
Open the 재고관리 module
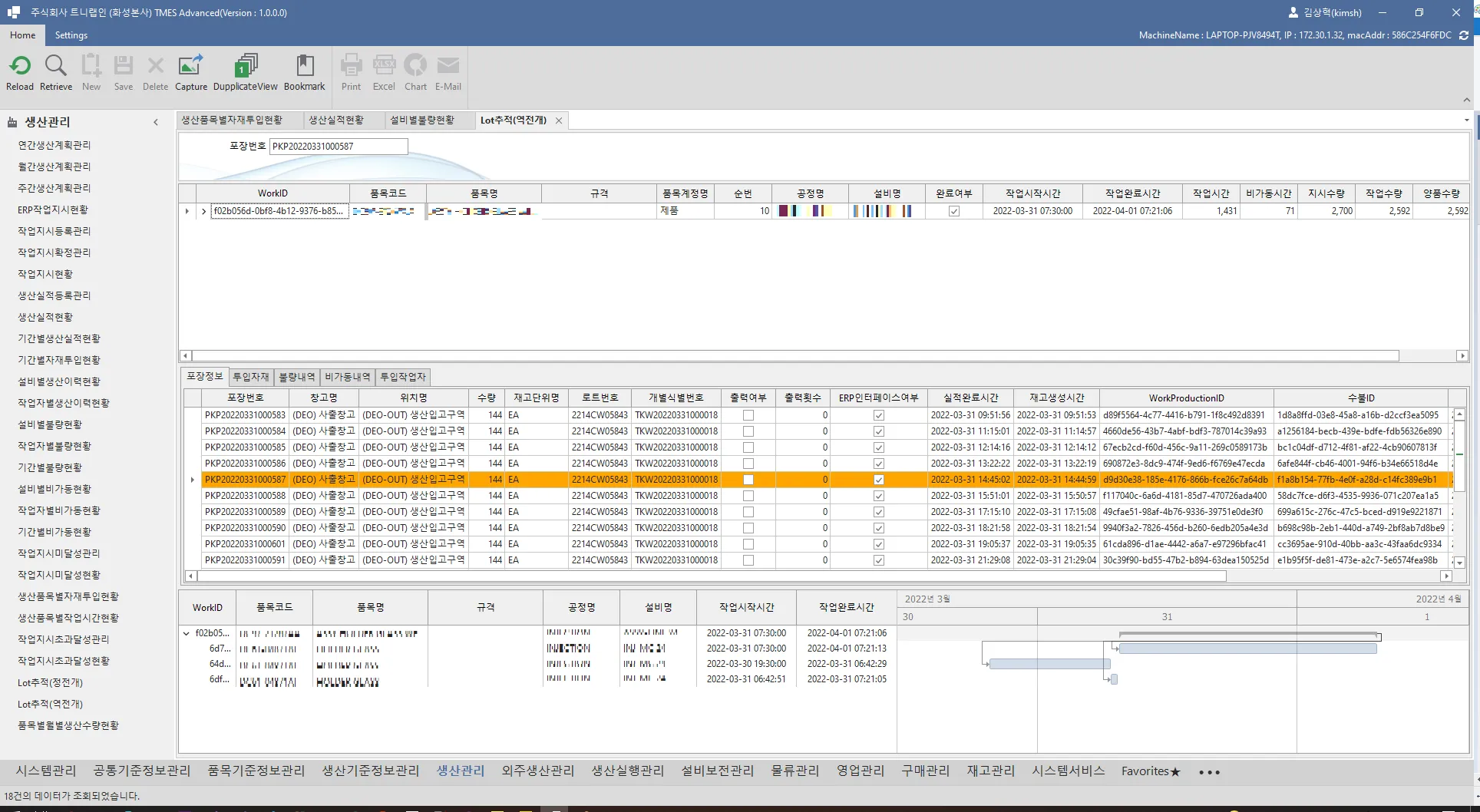point(990,771)
